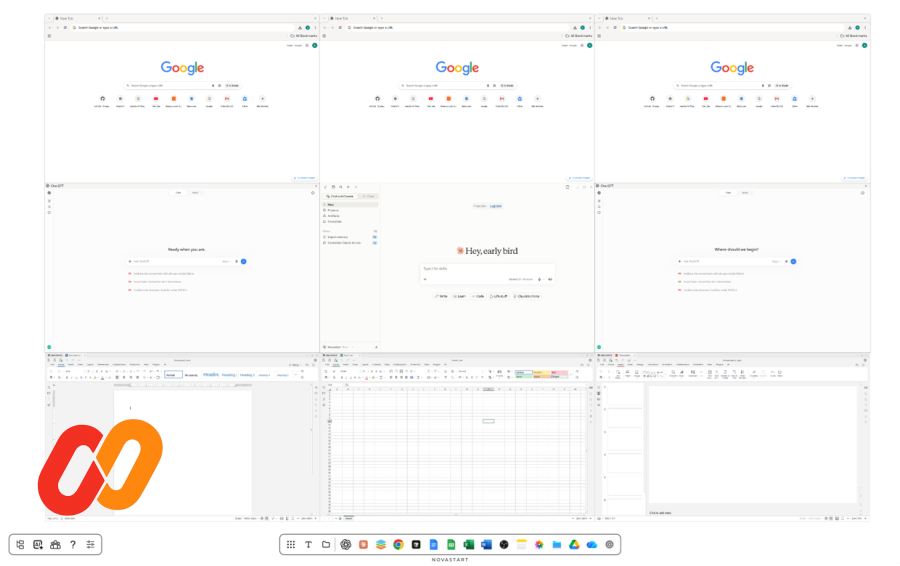Click the Google search box in the middle Chrome window

[x=457, y=86]
